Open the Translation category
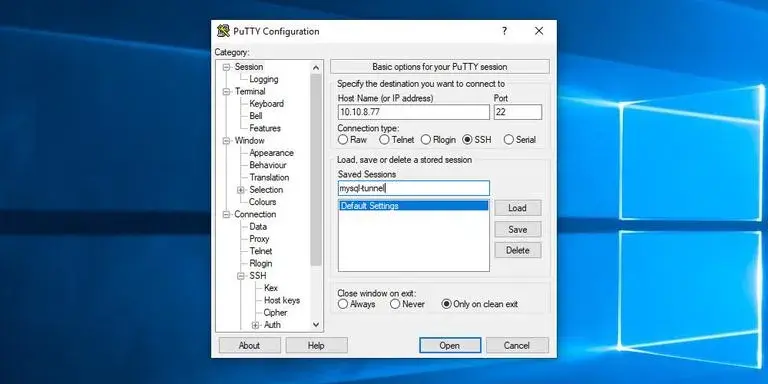Viewport: 768px width, 384px height. [269, 177]
